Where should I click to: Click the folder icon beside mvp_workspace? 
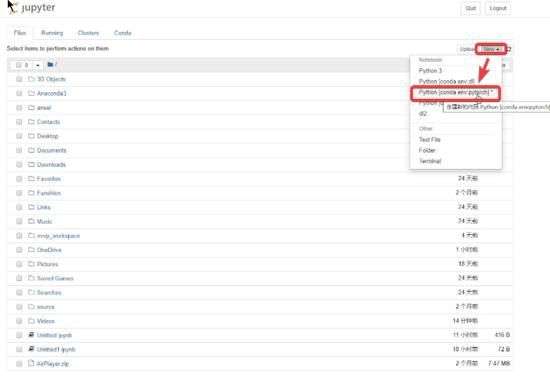(x=31, y=235)
